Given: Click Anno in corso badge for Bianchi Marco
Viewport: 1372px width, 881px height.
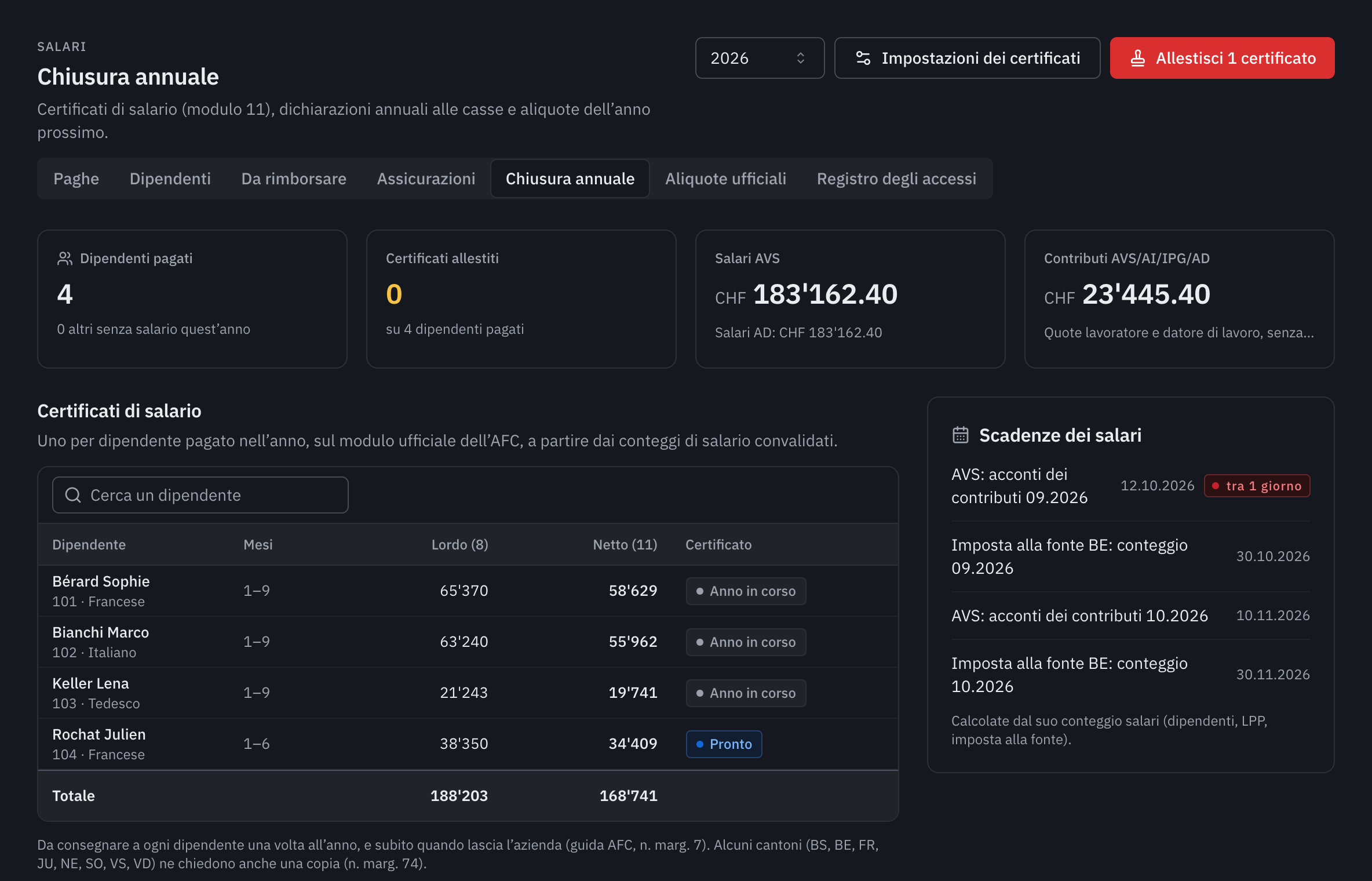Looking at the screenshot, I should pyautogui.click(x=746, y=642).
